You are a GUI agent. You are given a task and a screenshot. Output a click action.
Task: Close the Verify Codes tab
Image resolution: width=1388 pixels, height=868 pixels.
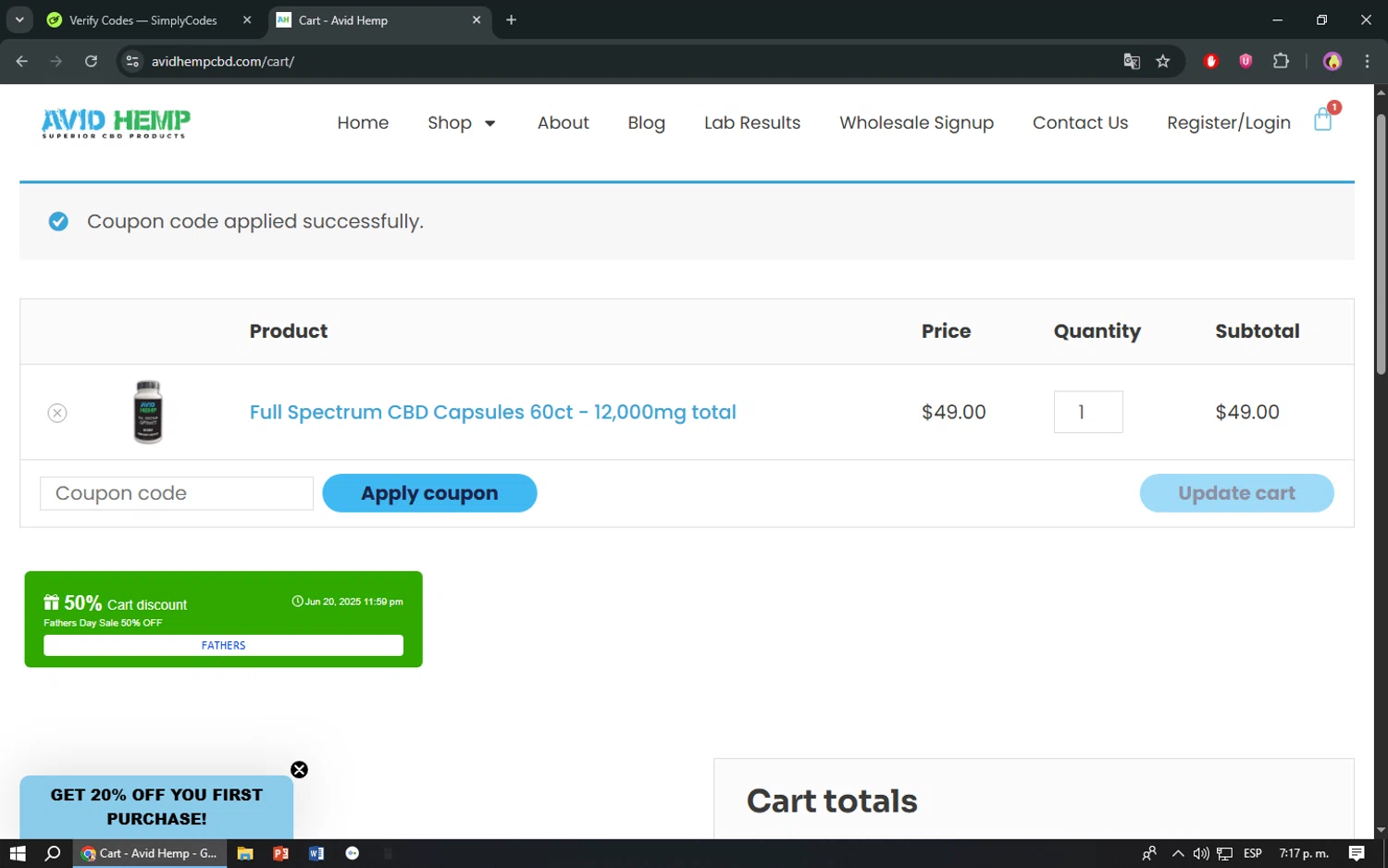[x=247, y=19]
